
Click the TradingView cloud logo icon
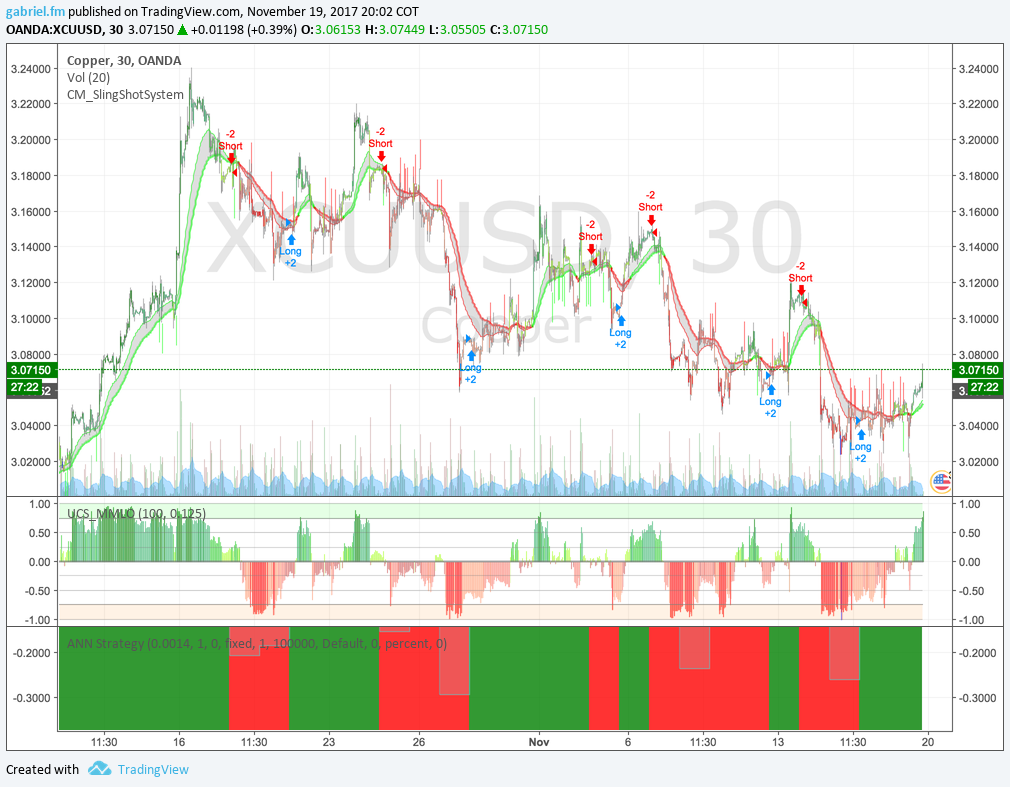pos(99,768)
